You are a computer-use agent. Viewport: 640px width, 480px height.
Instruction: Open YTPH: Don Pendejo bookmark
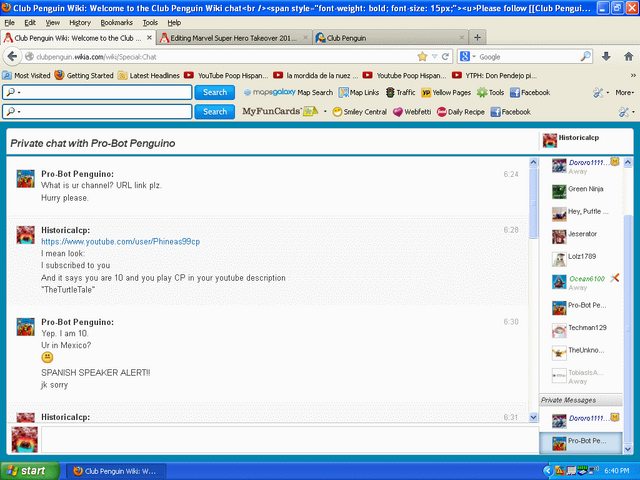click(x=495, y=76)
